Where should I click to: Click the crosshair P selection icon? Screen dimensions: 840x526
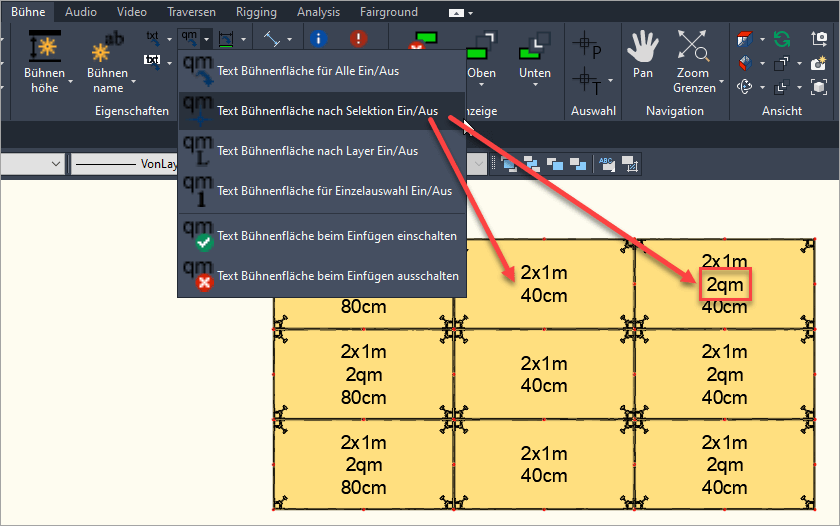click(587, 45)
